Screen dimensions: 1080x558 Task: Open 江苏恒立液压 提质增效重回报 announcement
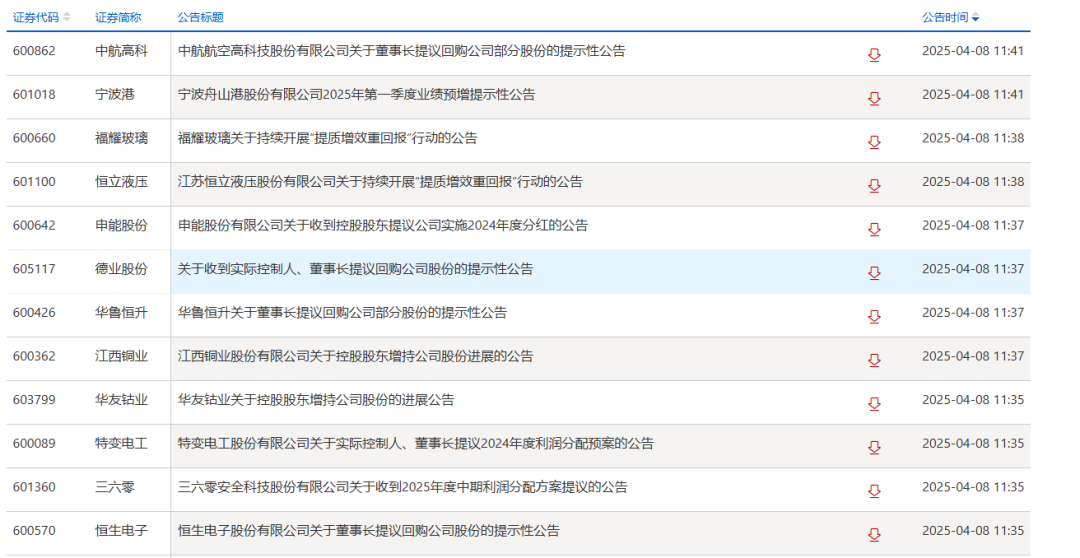point(380,182)
